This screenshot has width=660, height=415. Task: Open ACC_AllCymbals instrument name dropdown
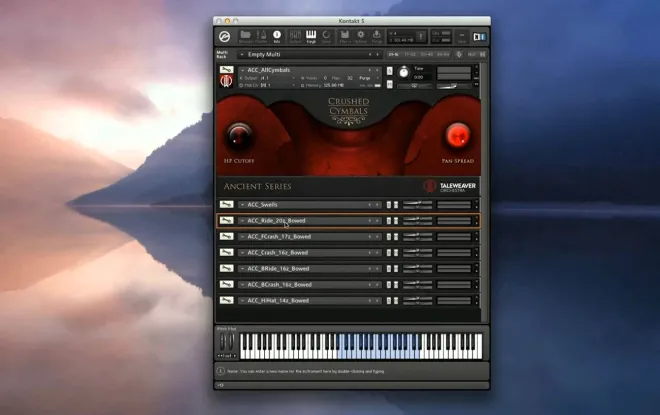tap(242, 70)
